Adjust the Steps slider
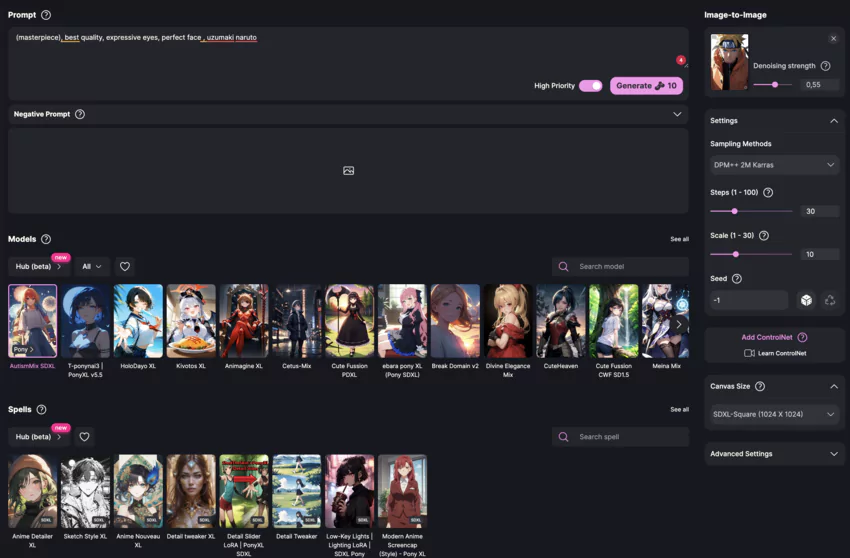This screenshot has width=850, height=558. pos(751,211)
